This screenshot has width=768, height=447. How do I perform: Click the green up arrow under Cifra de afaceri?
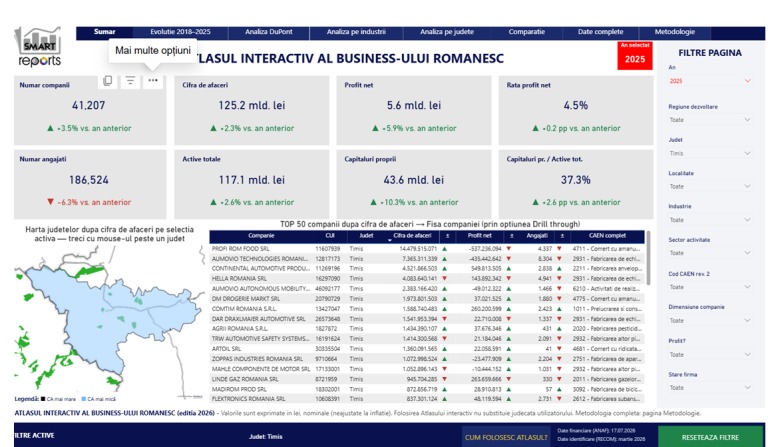214,128
